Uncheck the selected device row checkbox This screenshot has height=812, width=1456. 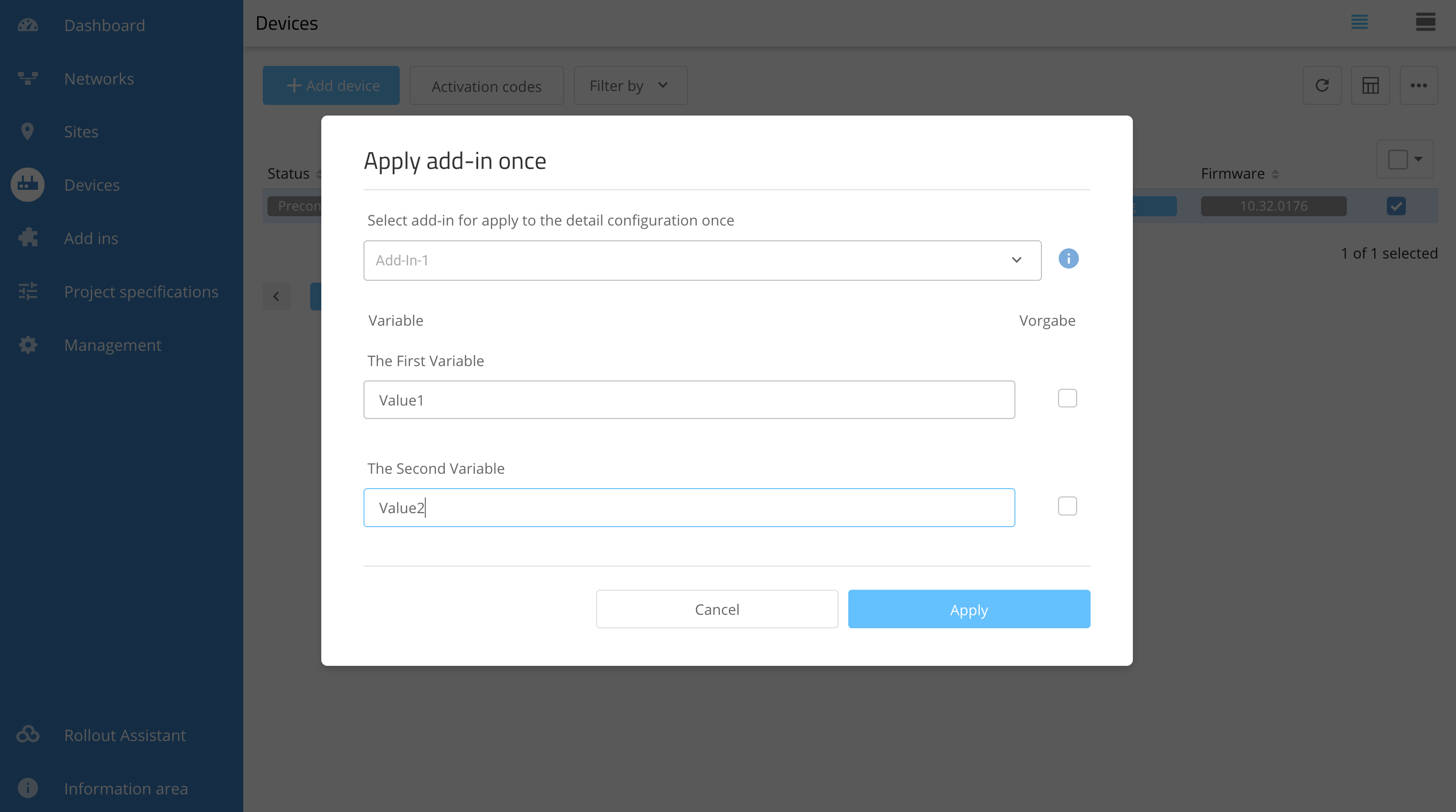1396,206
